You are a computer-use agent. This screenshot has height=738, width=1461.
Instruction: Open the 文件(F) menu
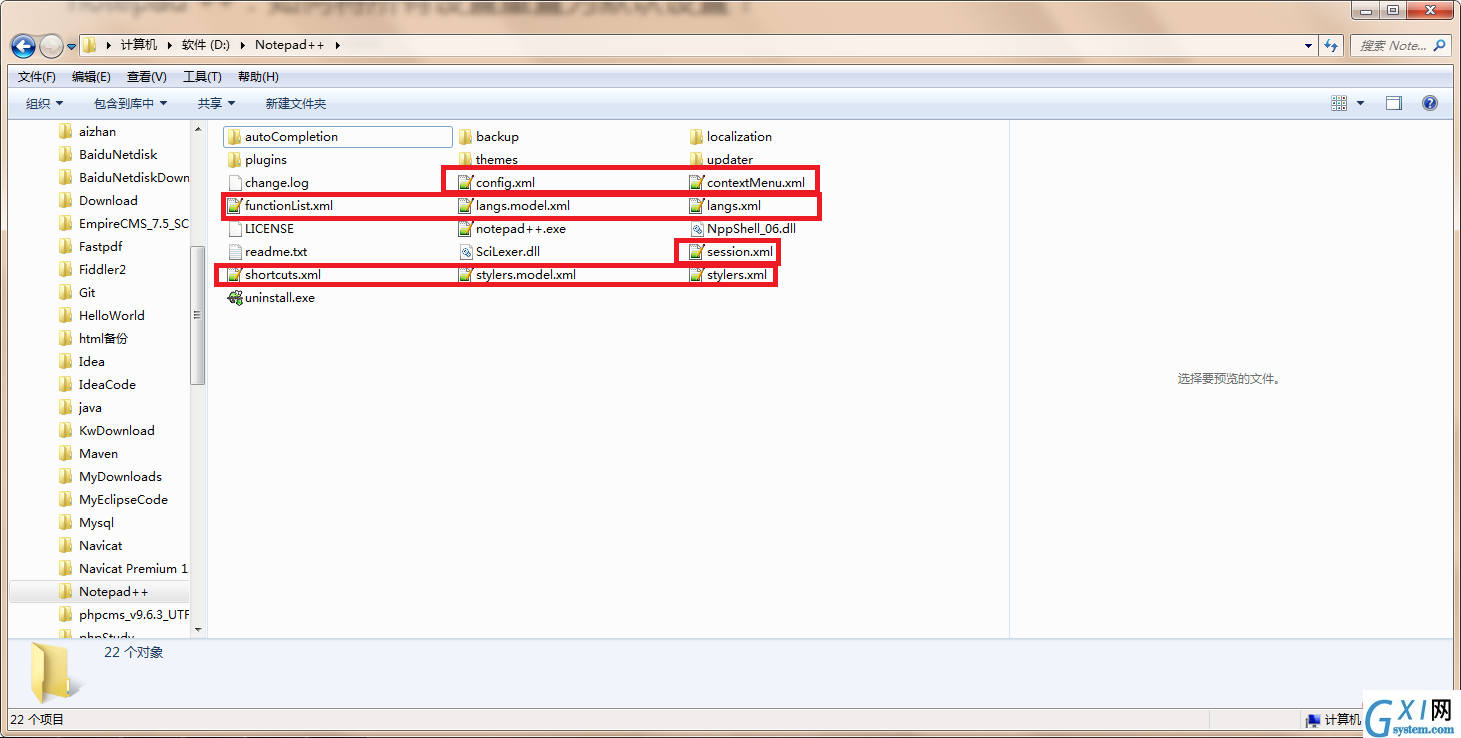tap(37, 77)
